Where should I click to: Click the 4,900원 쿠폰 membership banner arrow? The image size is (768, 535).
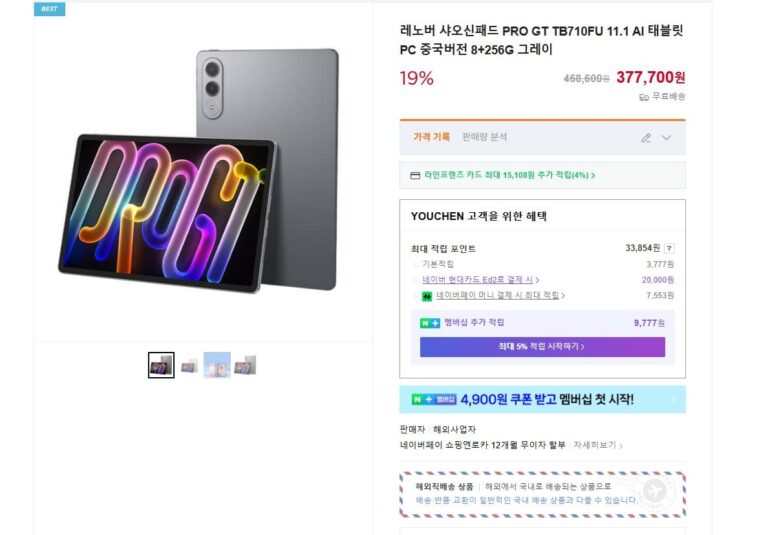tap(672, 400)
